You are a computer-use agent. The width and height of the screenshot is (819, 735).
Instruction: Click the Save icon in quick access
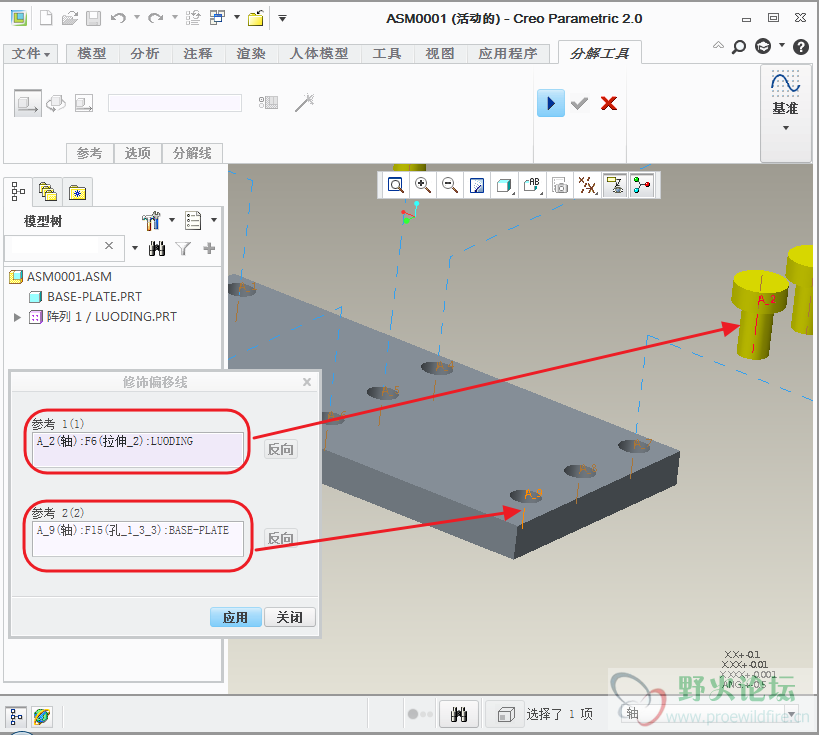93,19
